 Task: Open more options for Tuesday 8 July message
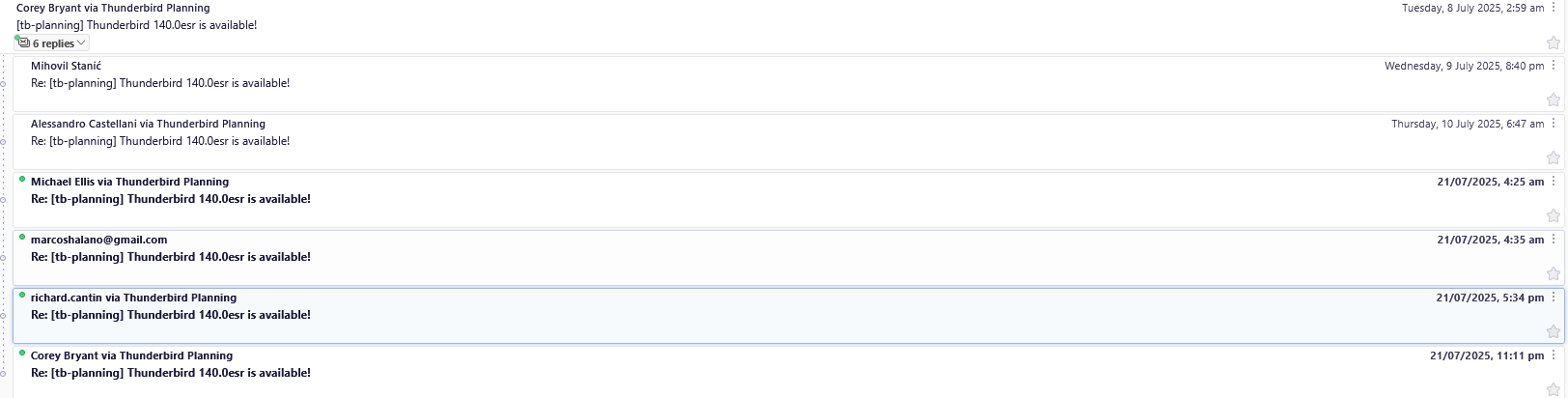[x=1554, y=8]
